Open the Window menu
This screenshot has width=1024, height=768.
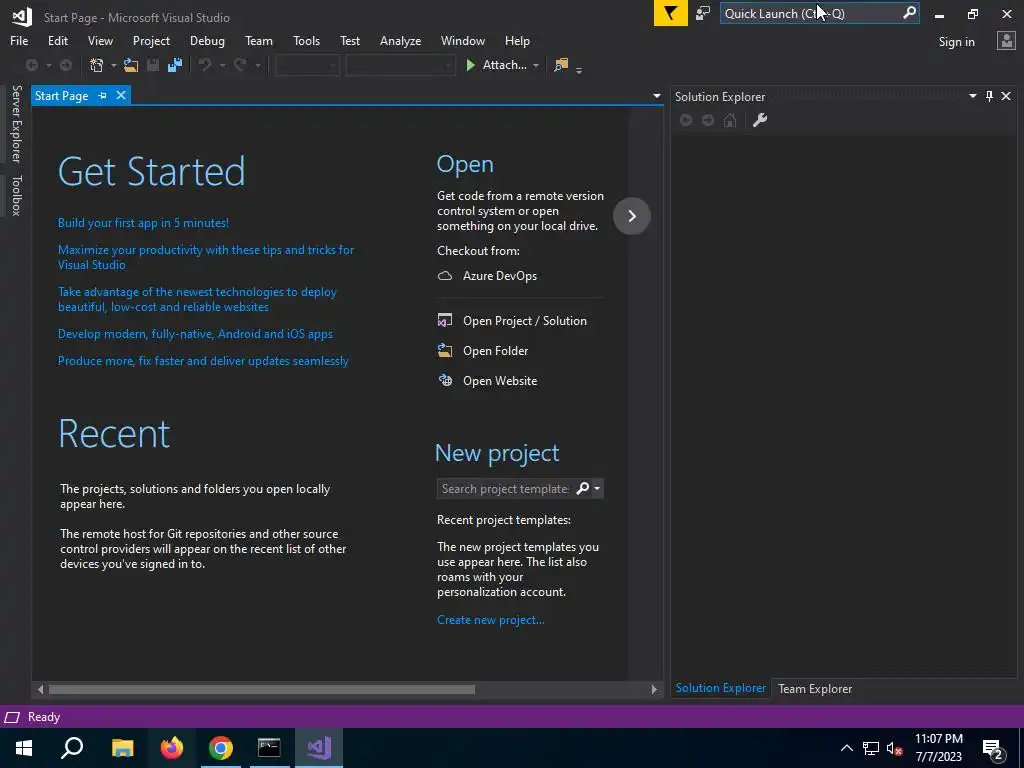[462, 41]
